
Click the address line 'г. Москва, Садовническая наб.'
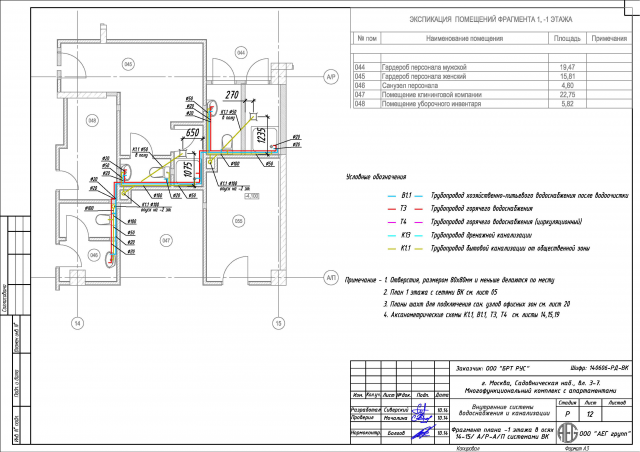click(x=540, y=383)
